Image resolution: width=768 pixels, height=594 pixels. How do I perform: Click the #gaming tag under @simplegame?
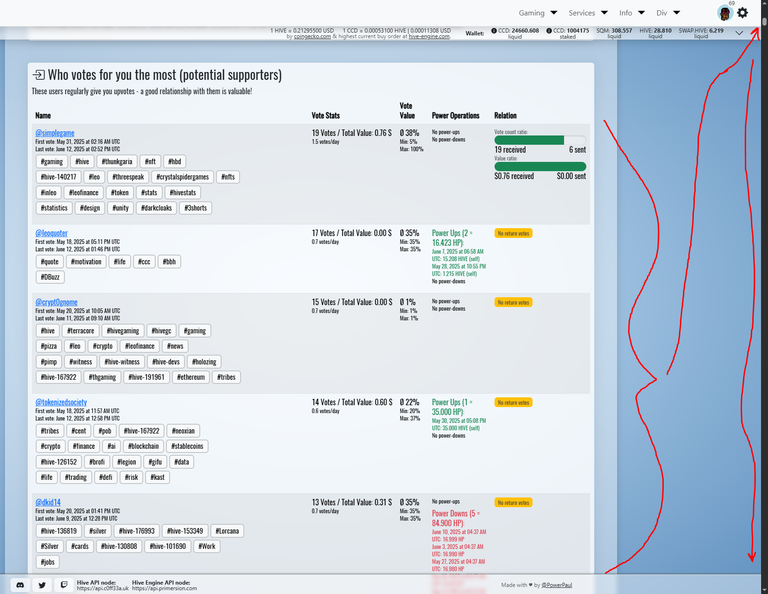[x=51, y=161]
